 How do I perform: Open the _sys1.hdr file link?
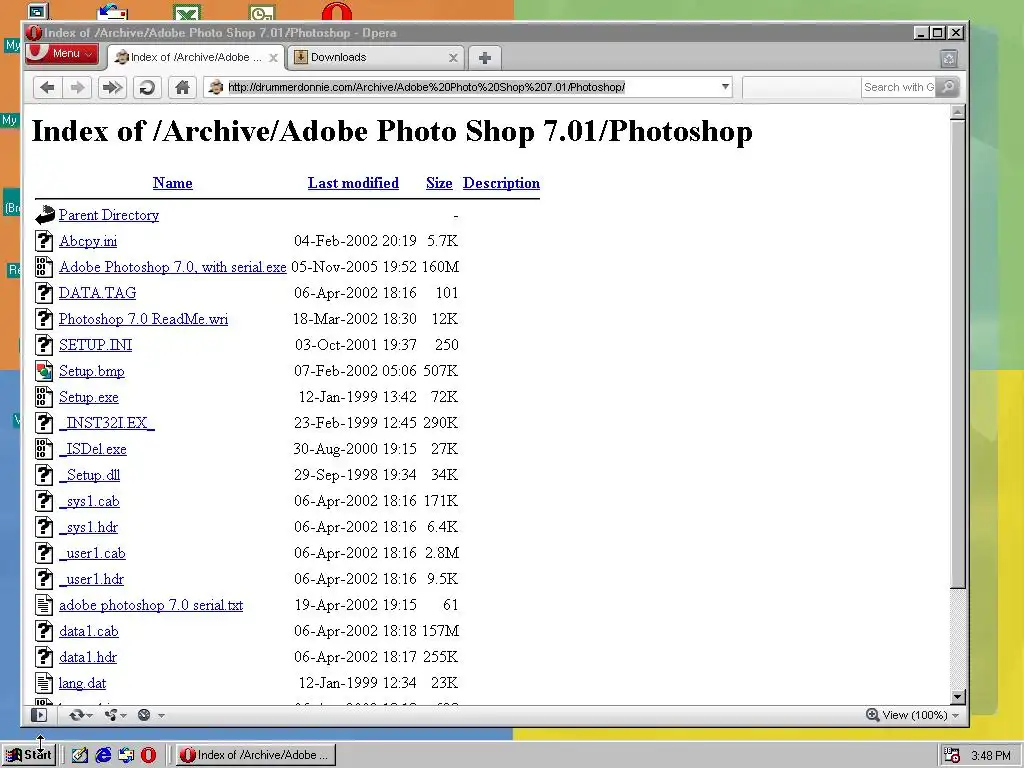pos(88,527)
